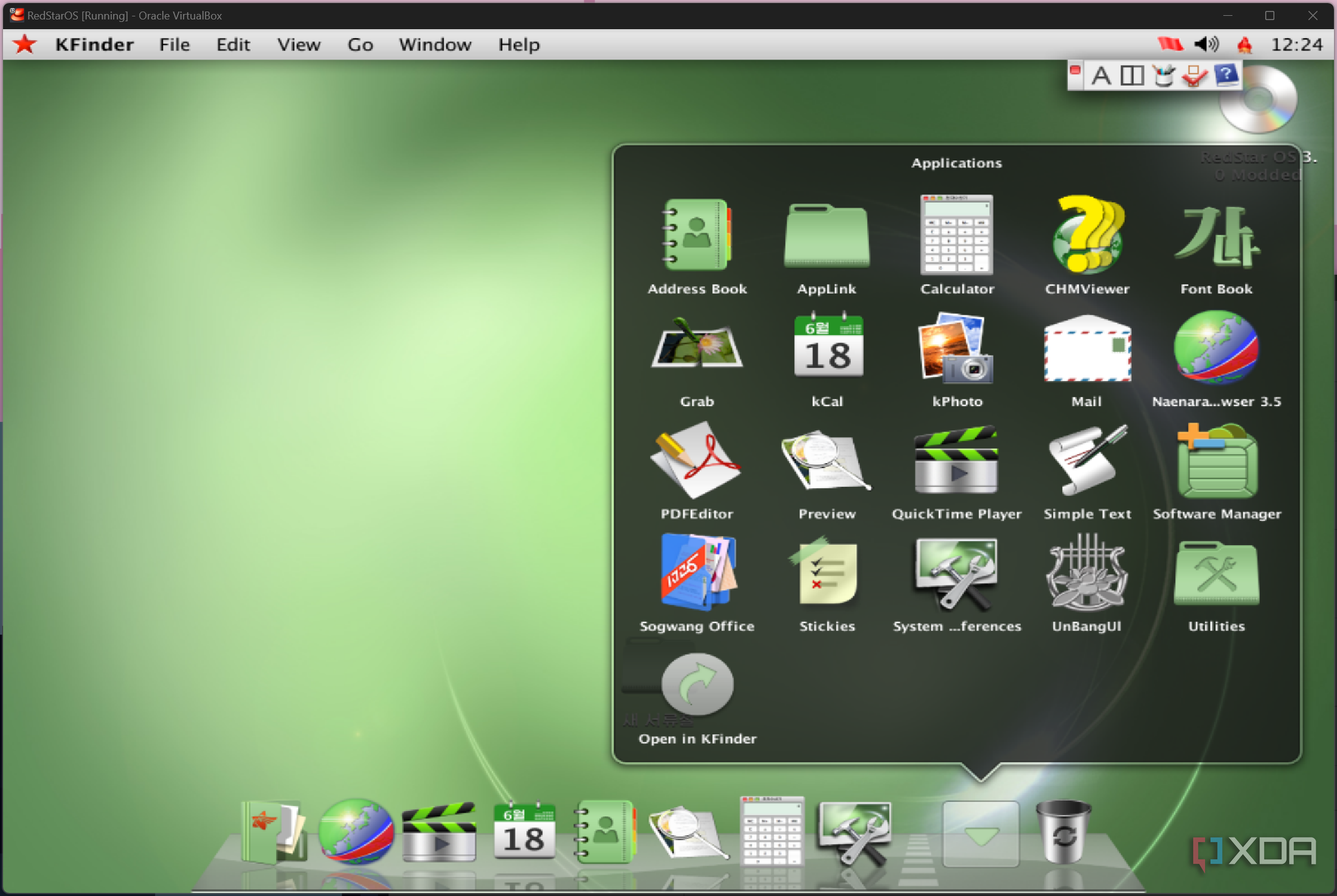Open Trash from the dock
The height and width of the screenshot is (896, 1337).
click(x=1063, y=832)
